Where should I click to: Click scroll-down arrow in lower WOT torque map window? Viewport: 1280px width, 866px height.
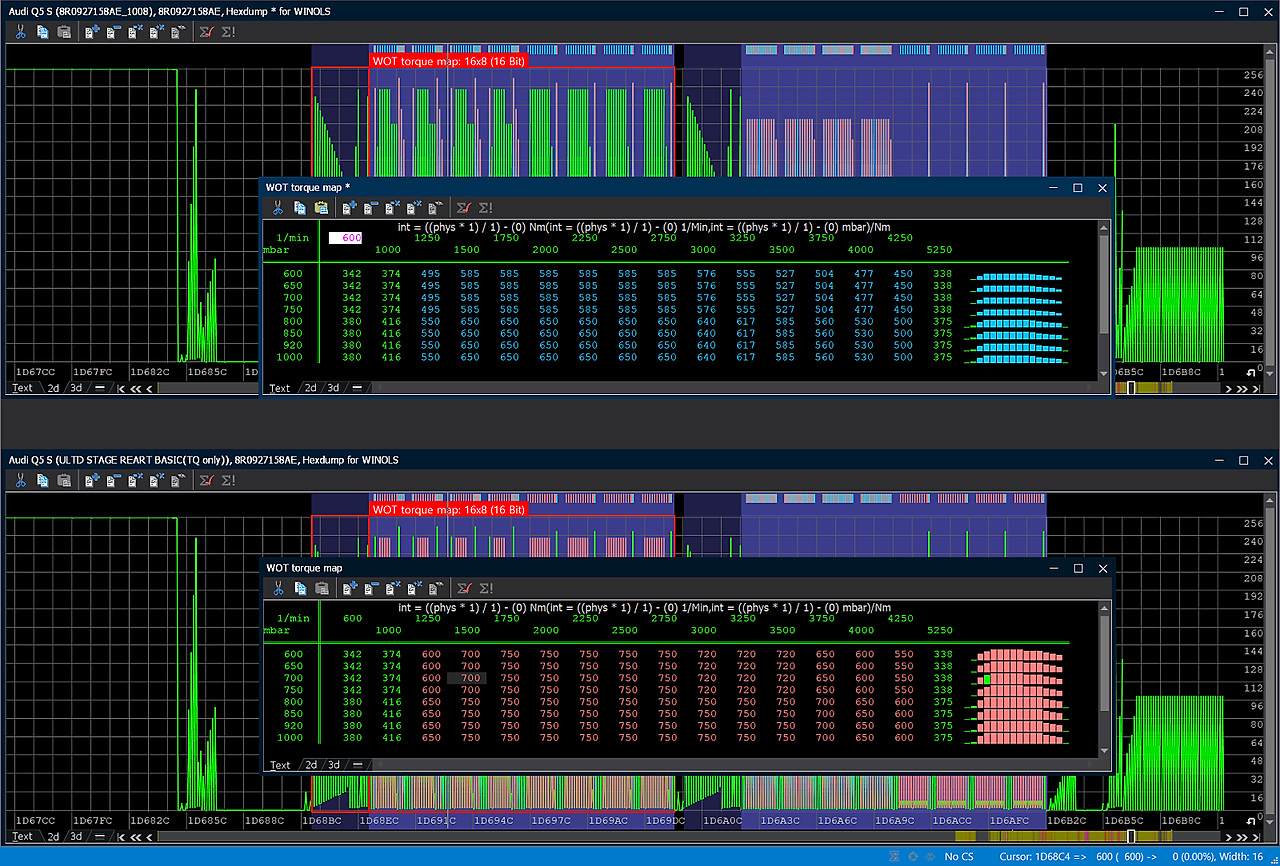click(x=1104, y=751)
